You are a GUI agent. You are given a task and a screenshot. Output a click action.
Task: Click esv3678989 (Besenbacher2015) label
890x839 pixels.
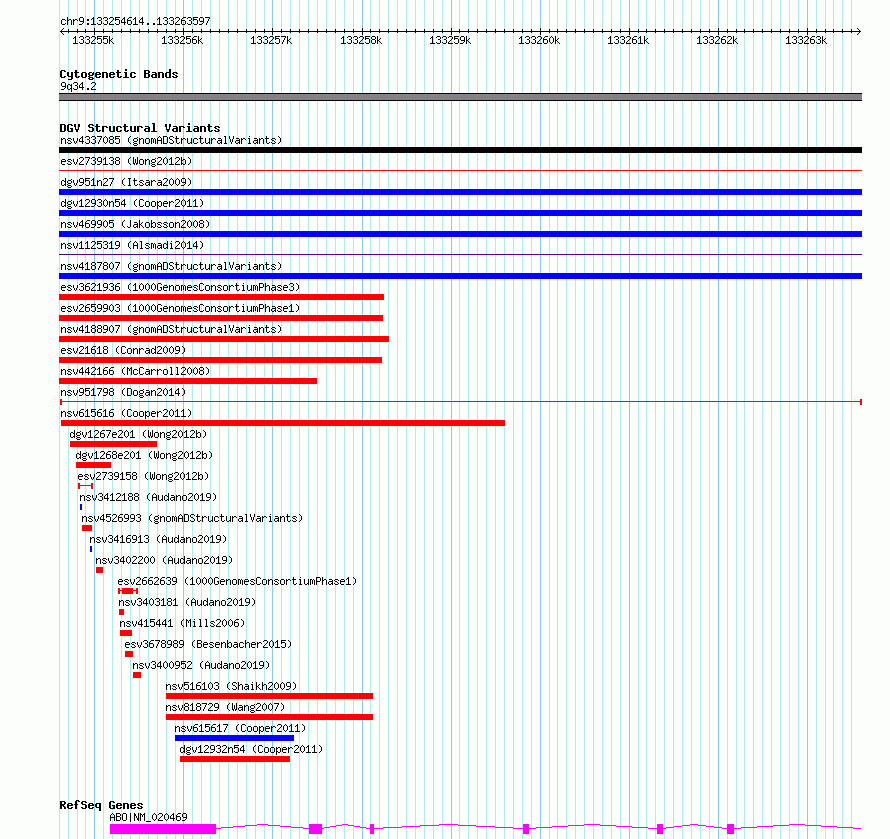coord(208,644)
